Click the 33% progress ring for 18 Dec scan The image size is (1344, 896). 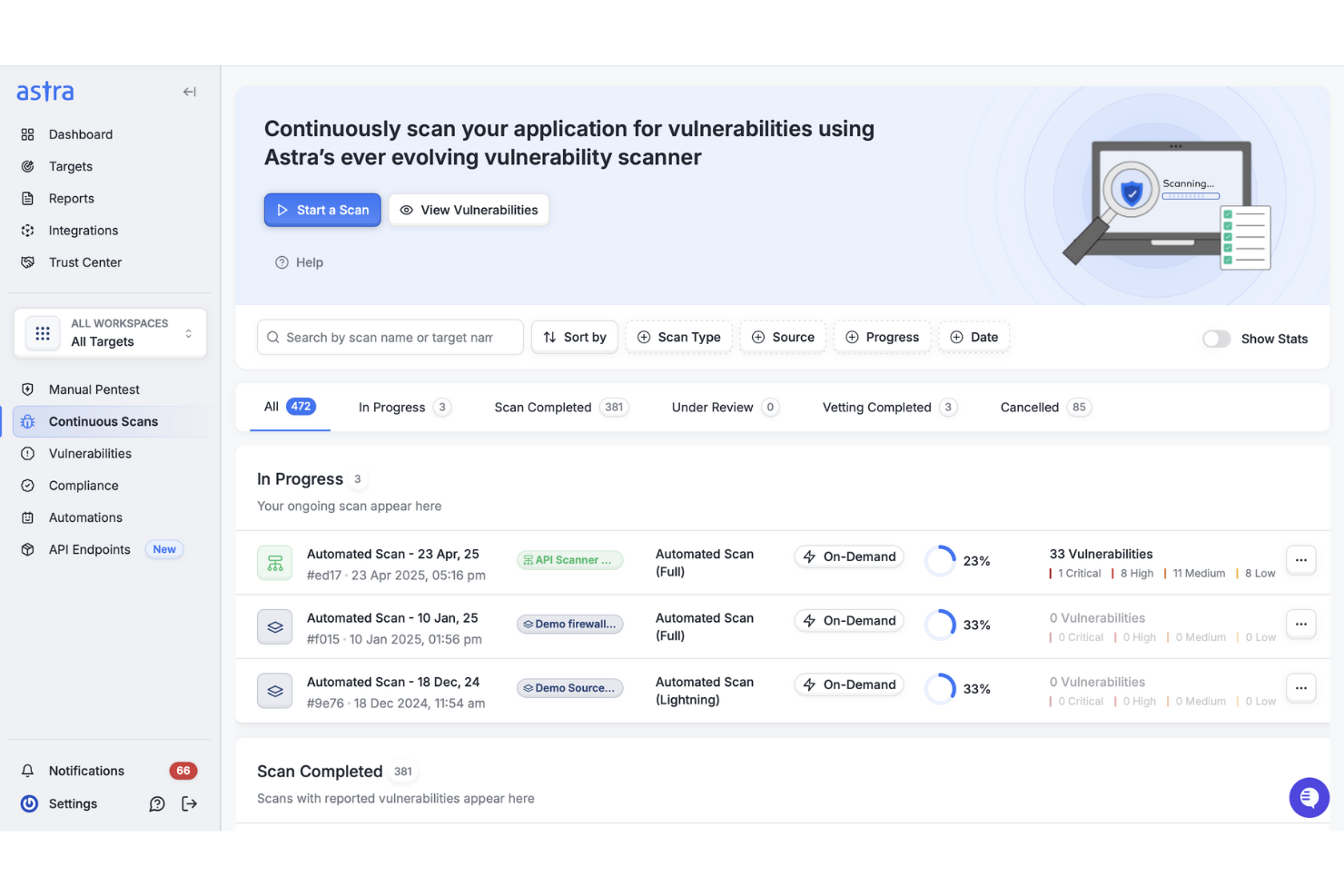point(941,689)
